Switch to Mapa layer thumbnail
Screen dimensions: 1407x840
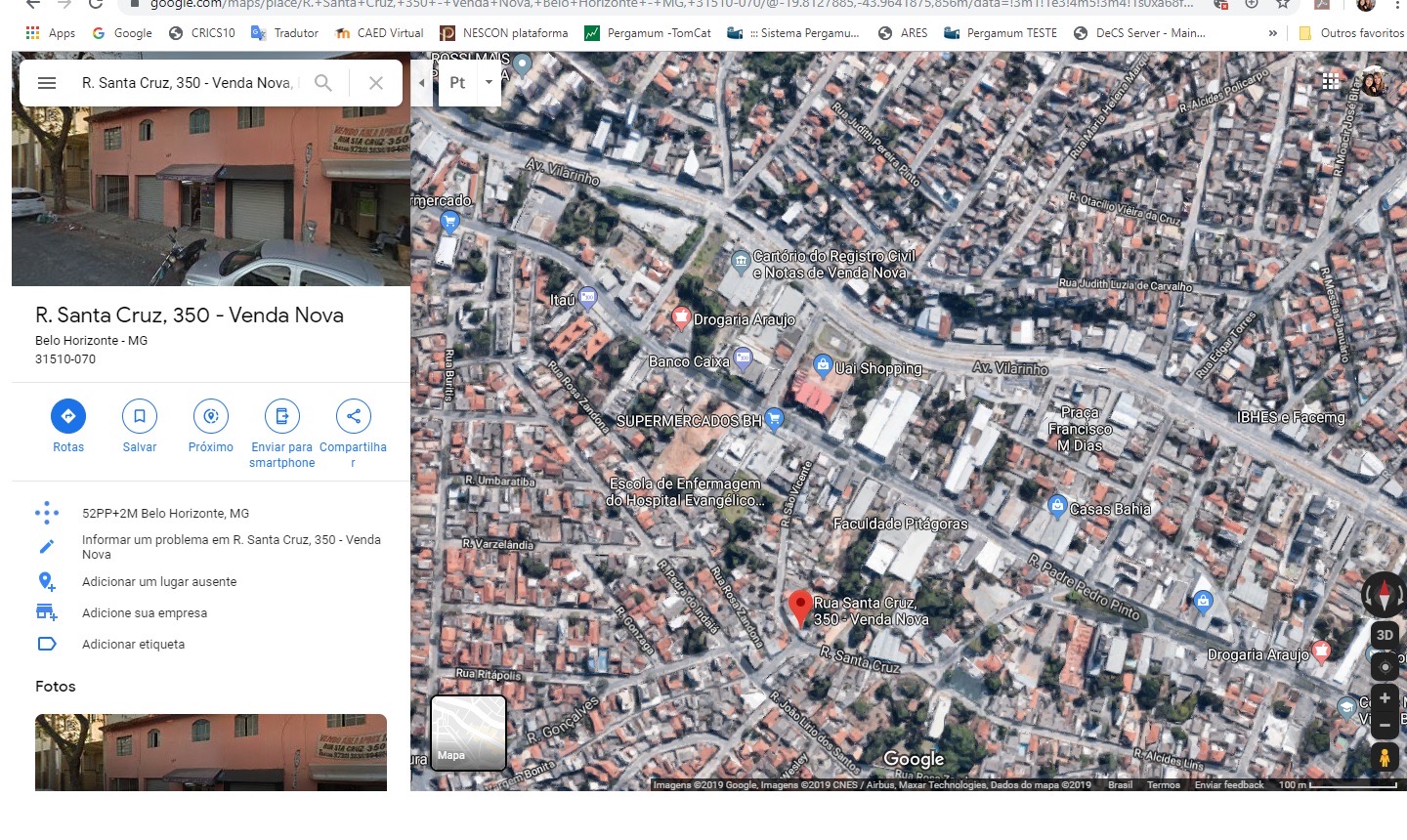coord(469,733)
